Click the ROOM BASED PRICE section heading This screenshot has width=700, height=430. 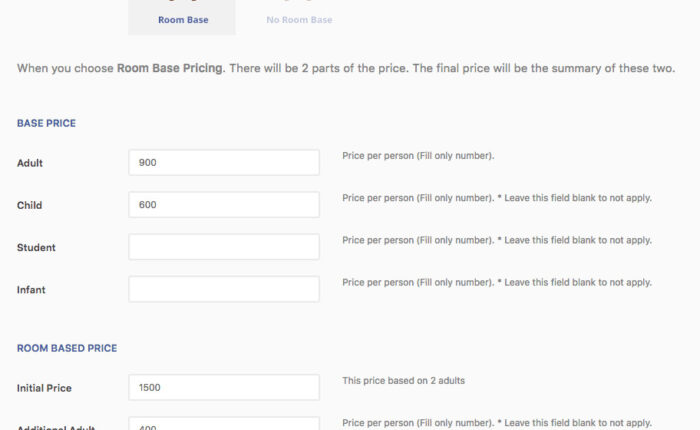67,348
